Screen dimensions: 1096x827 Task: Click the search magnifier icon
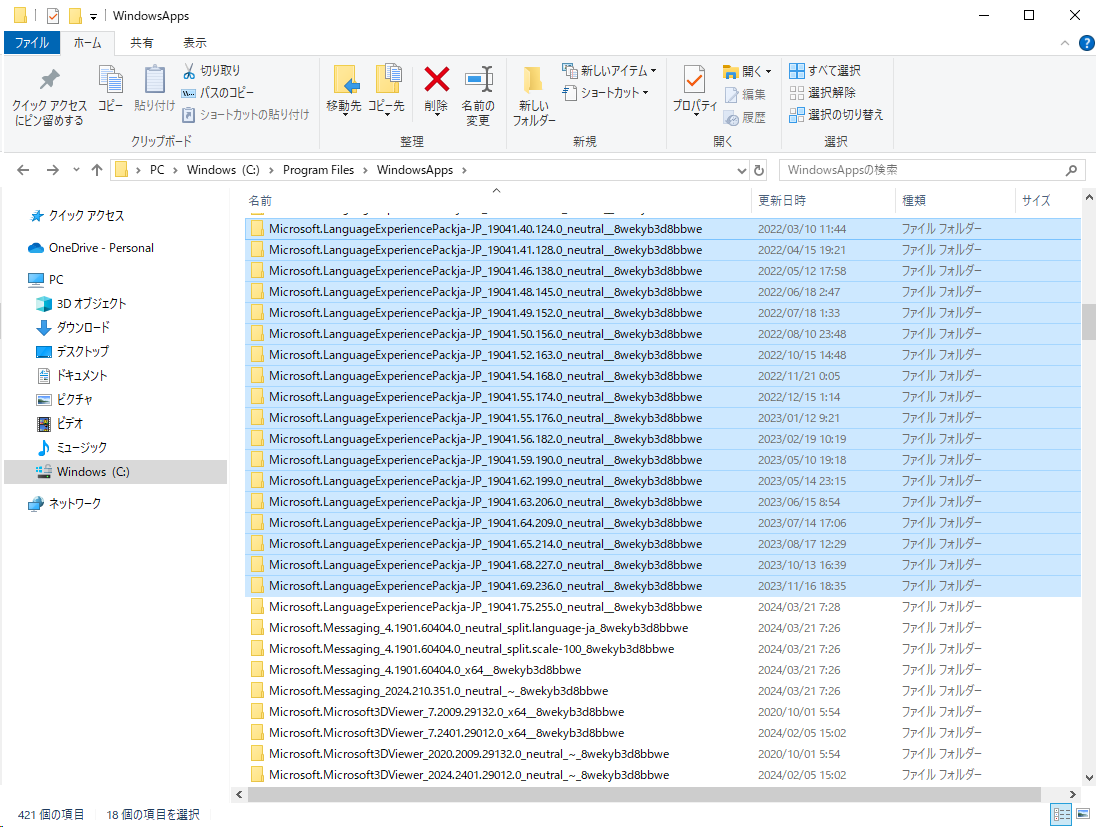tap(1071, 170)
